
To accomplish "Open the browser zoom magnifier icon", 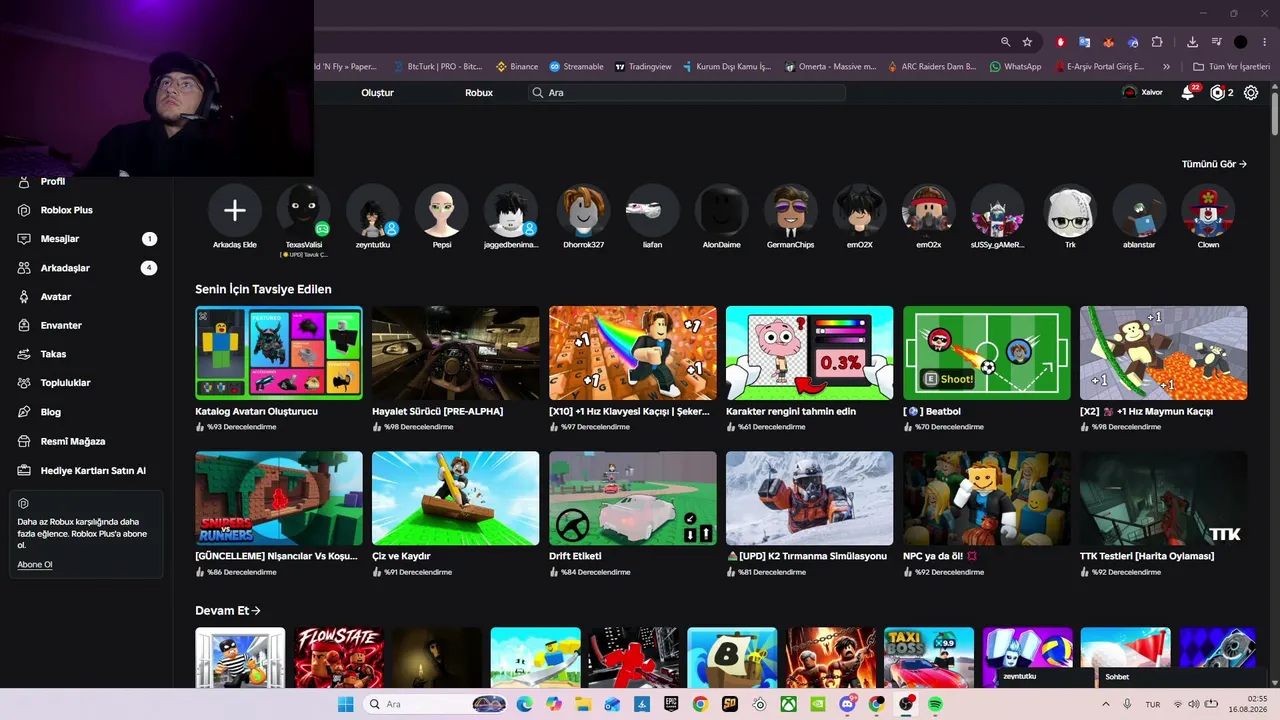I will coord(1005,42).
